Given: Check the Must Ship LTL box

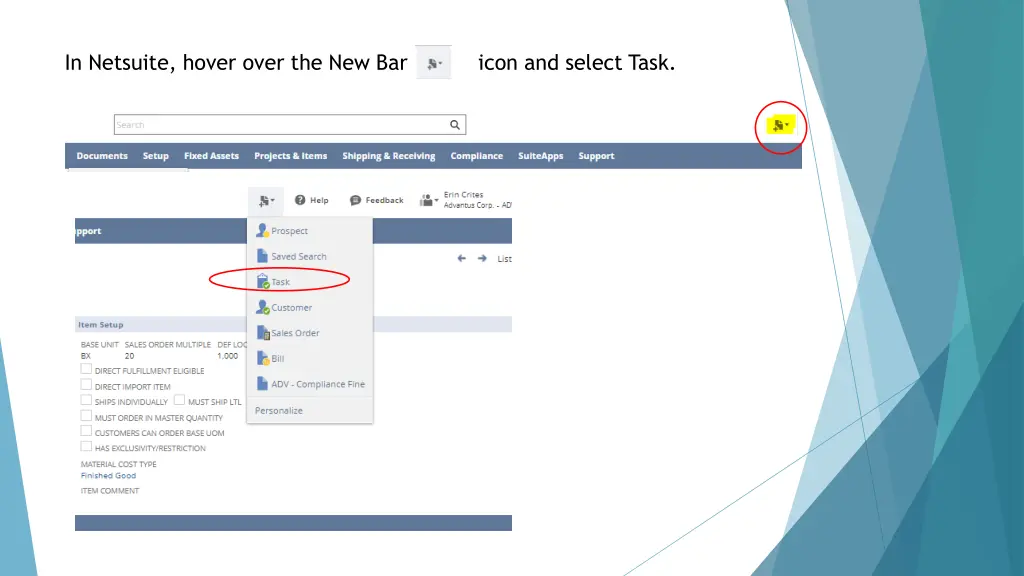Looking at the screenshot, I should [x=180, y=401].
